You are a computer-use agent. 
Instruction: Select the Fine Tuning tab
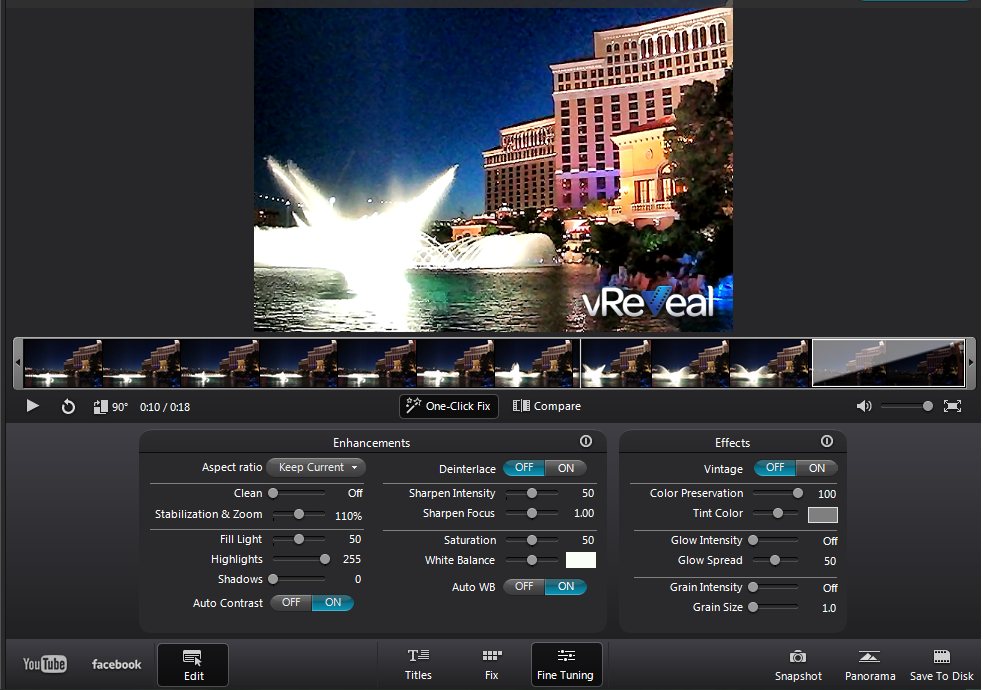(x=566, y=665)
